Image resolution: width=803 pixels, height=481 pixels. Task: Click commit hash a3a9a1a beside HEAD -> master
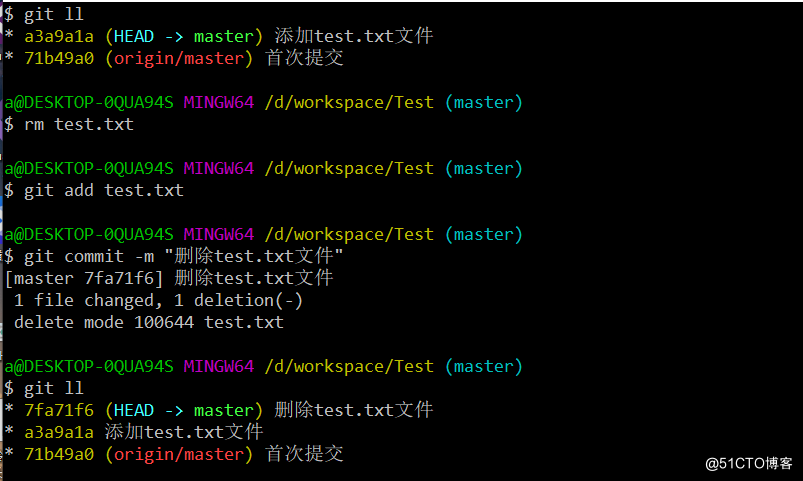tap(58, 36)
